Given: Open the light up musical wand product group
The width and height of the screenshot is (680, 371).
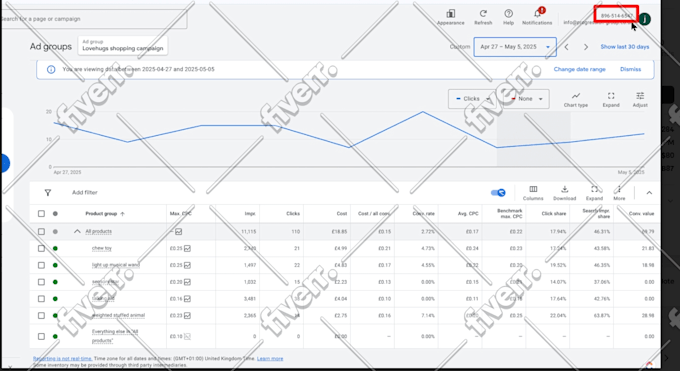Looking at the screenshot, I should 115,265.
